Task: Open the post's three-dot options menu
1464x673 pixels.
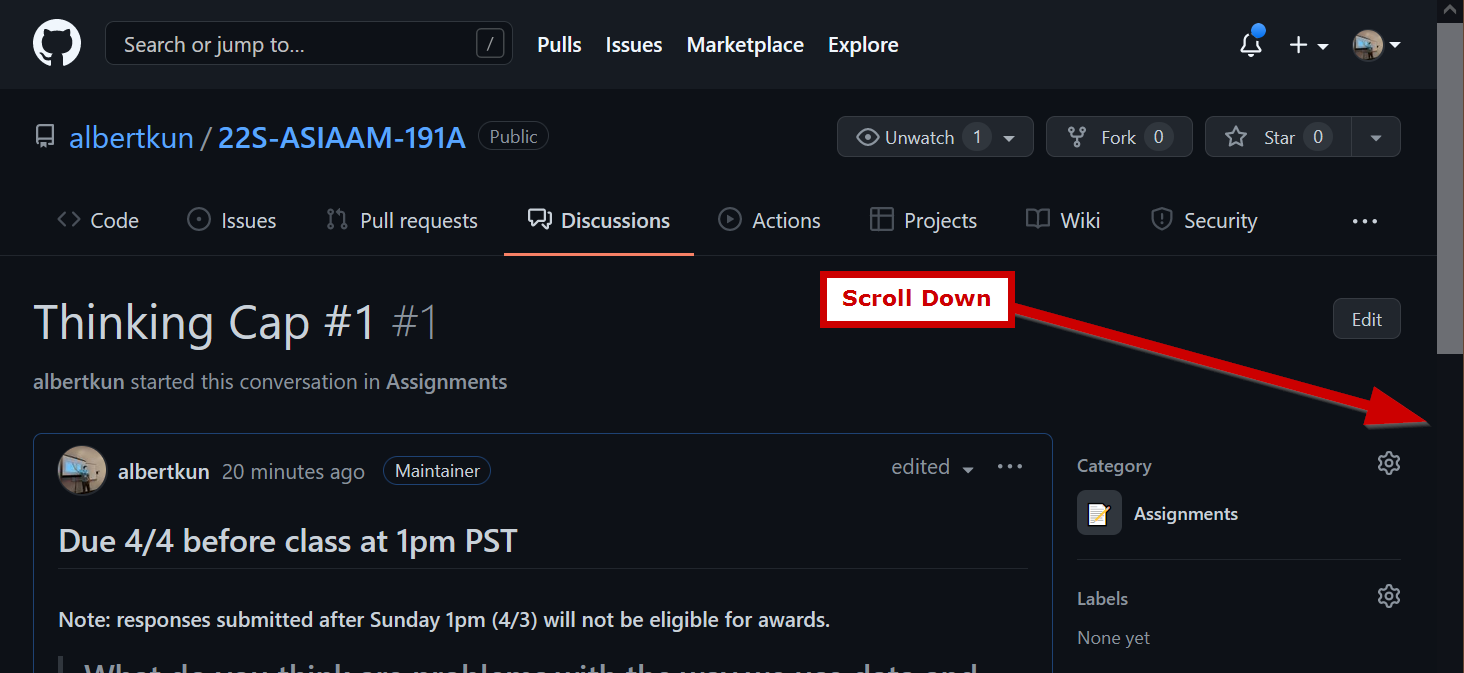Action: click(1010, 467)
